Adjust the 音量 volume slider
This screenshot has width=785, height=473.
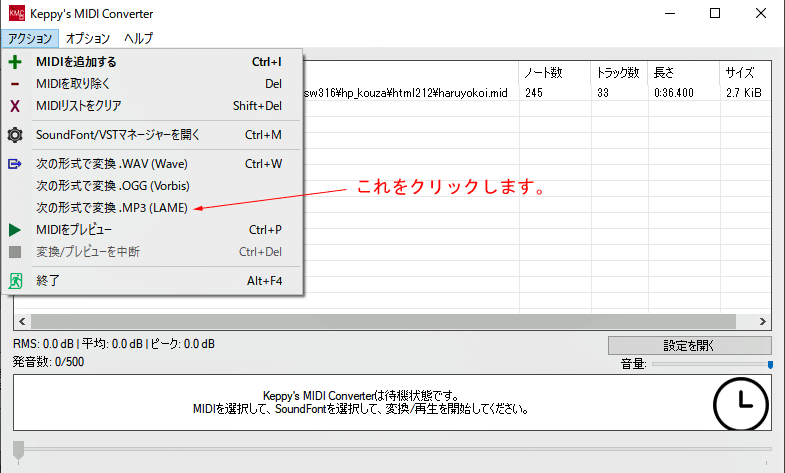coord(711,364)
